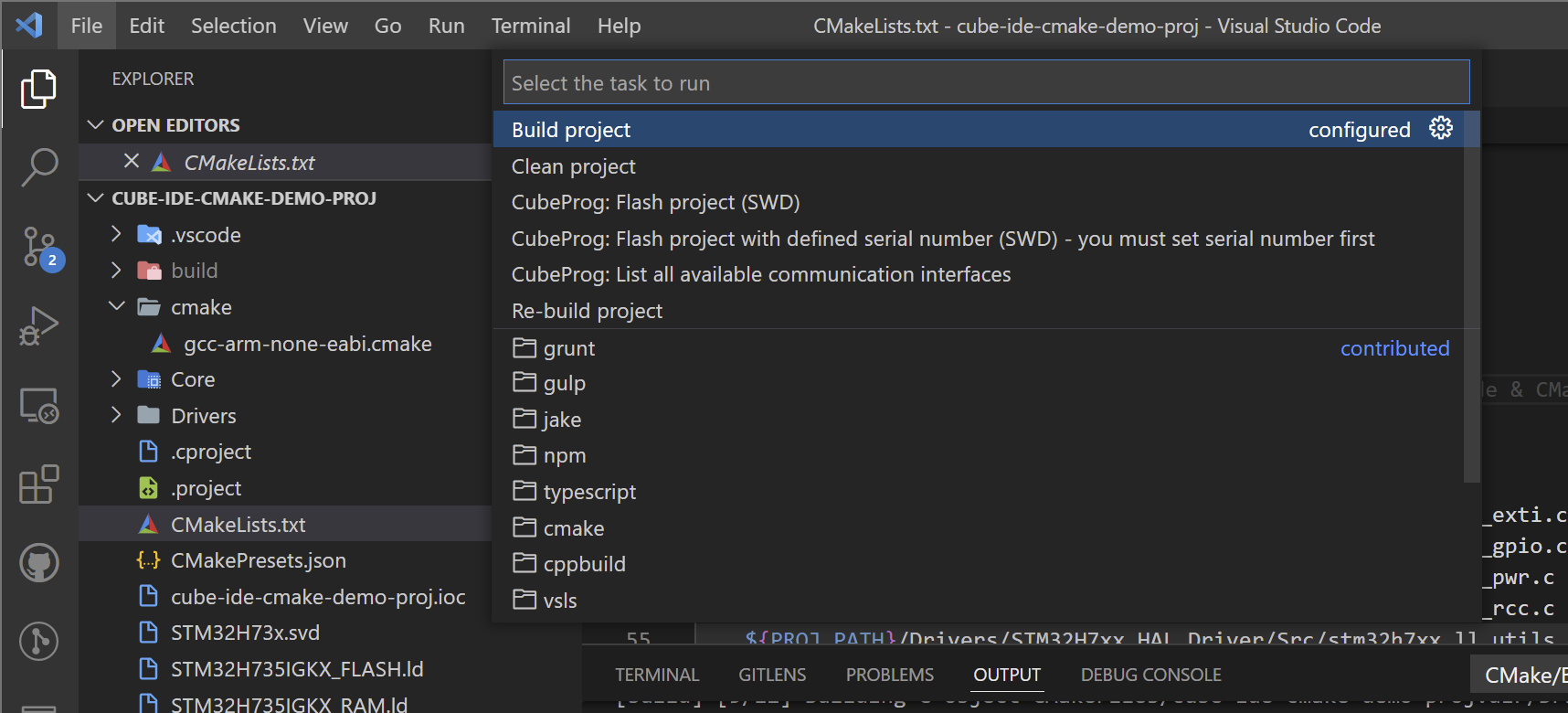Click the cppbuild folder icon in task list
This screenshot has width=1568, height=713.
point(524,563)
